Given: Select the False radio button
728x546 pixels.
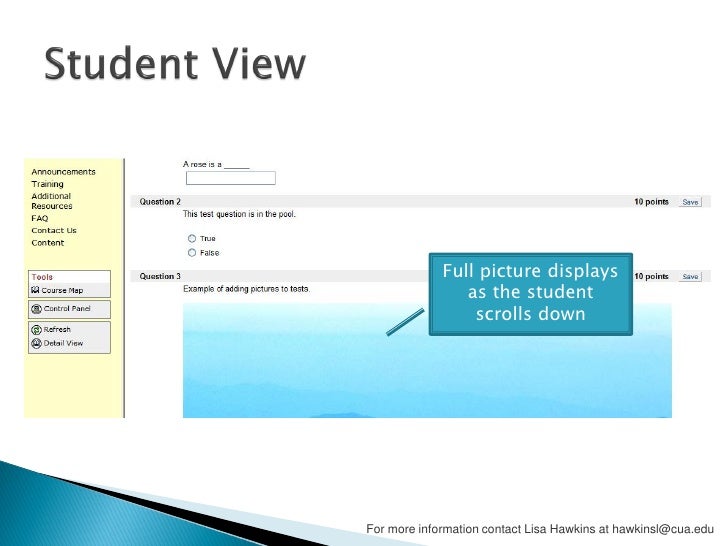Looking at the screenshot, I should point(192,253).
